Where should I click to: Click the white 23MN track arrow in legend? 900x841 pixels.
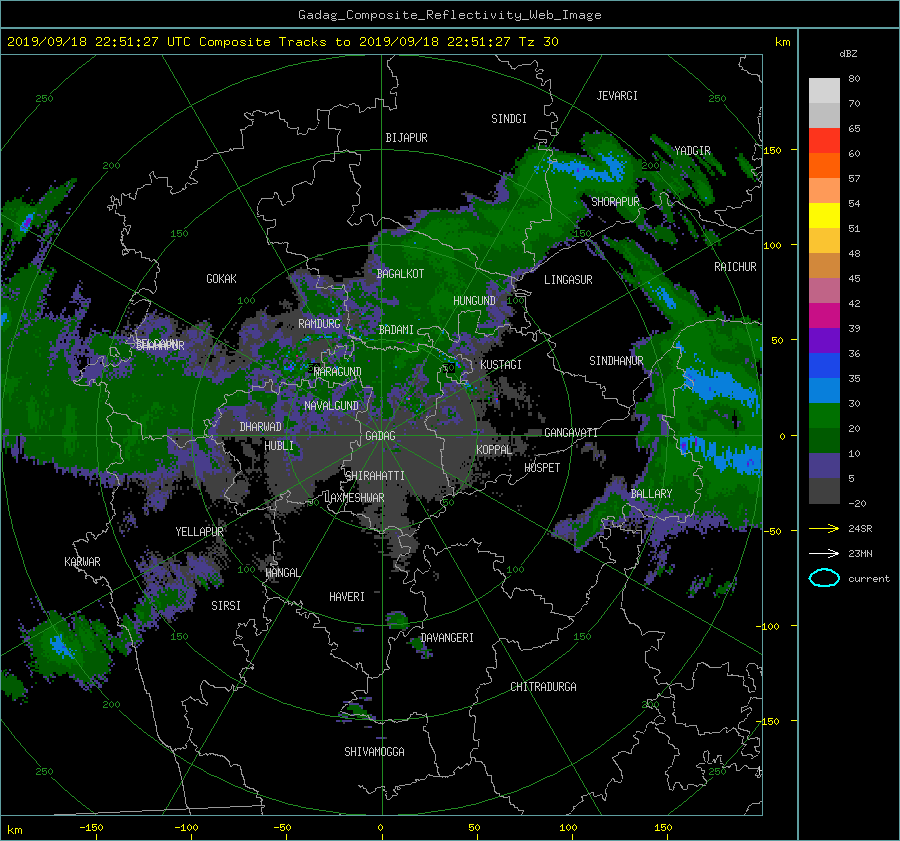coord(824,553)
